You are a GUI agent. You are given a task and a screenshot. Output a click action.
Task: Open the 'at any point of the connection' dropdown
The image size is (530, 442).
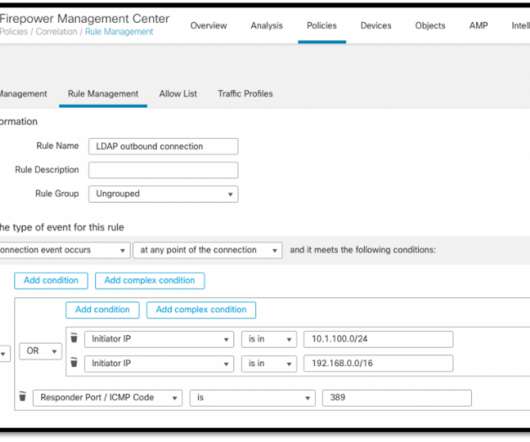(x=208, y=250)
